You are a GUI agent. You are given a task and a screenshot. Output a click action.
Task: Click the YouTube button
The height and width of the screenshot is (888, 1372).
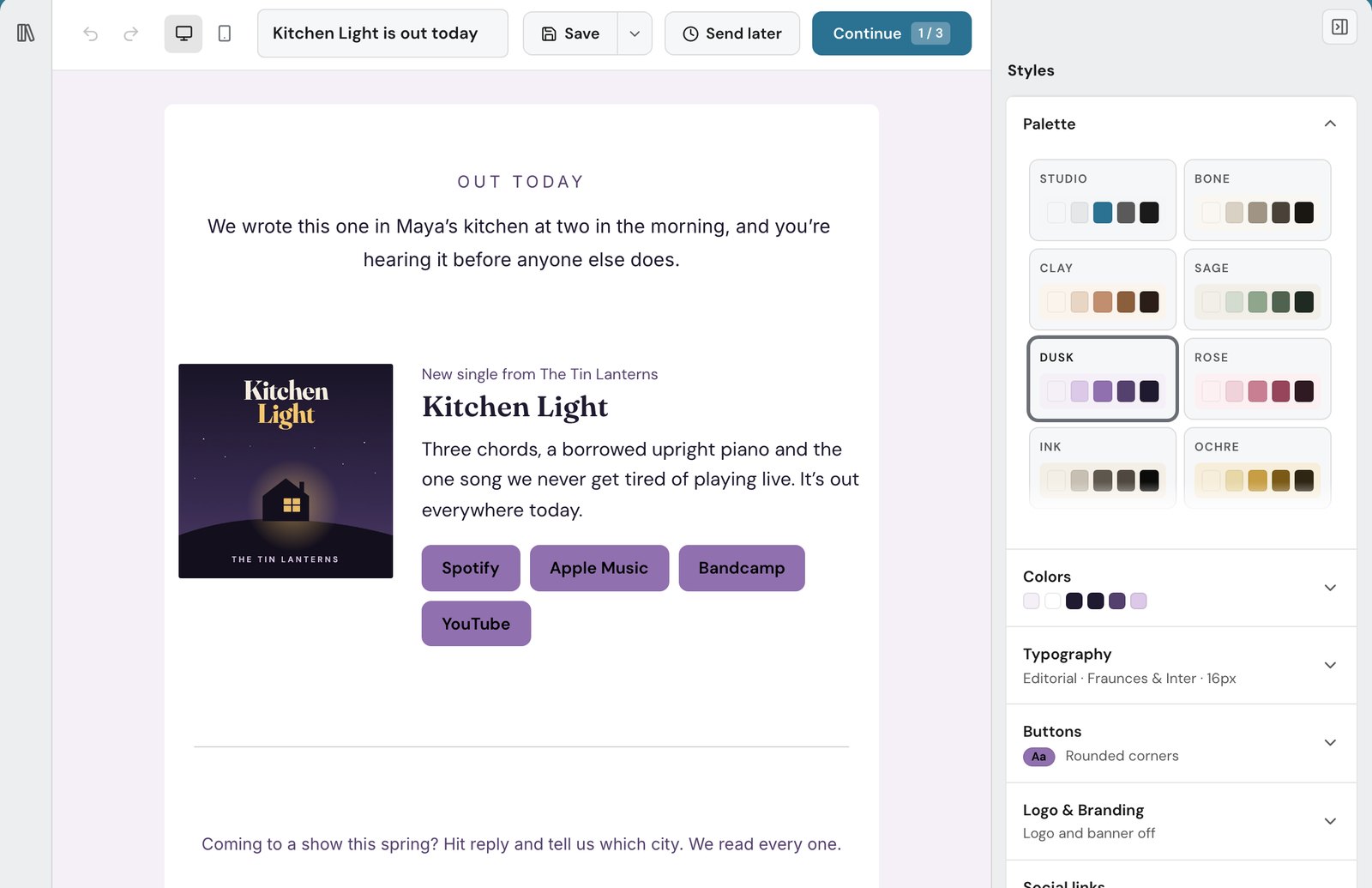476,624
